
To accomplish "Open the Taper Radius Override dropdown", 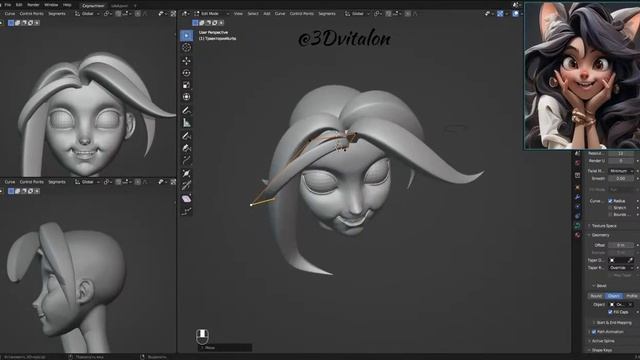I will click(621, 268).
